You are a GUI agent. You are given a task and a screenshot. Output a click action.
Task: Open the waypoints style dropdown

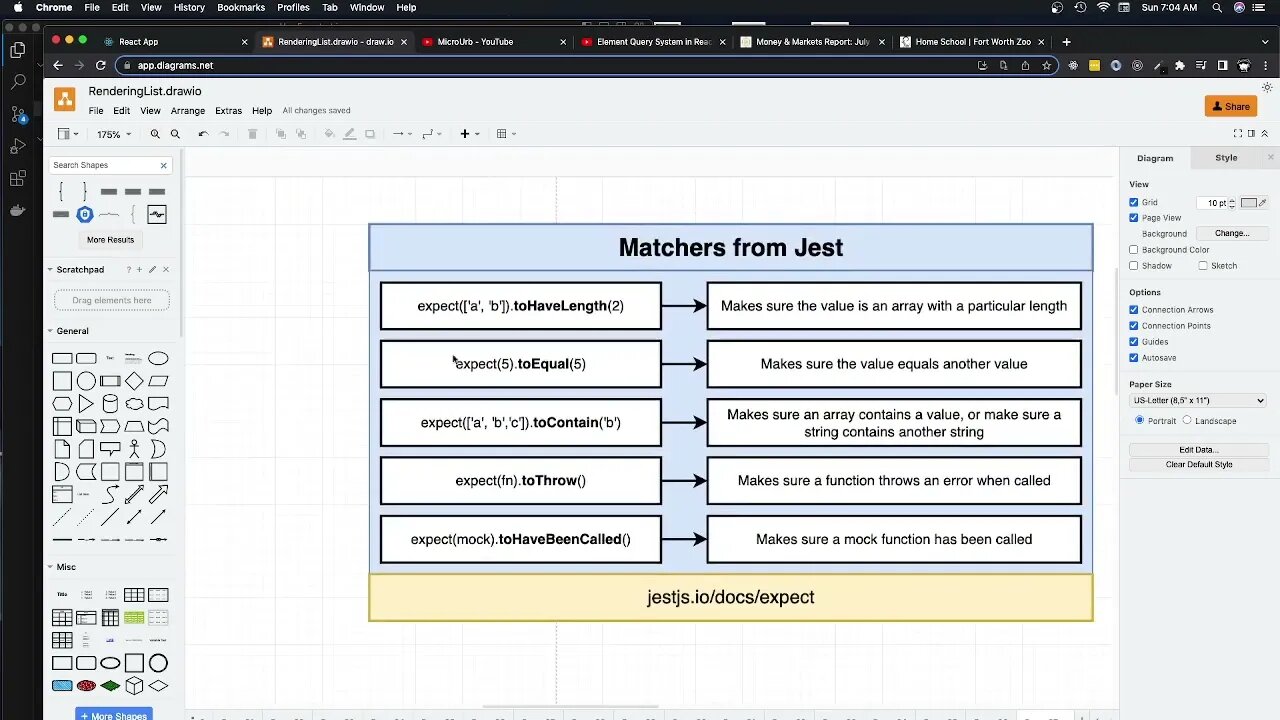coord(431,134)
